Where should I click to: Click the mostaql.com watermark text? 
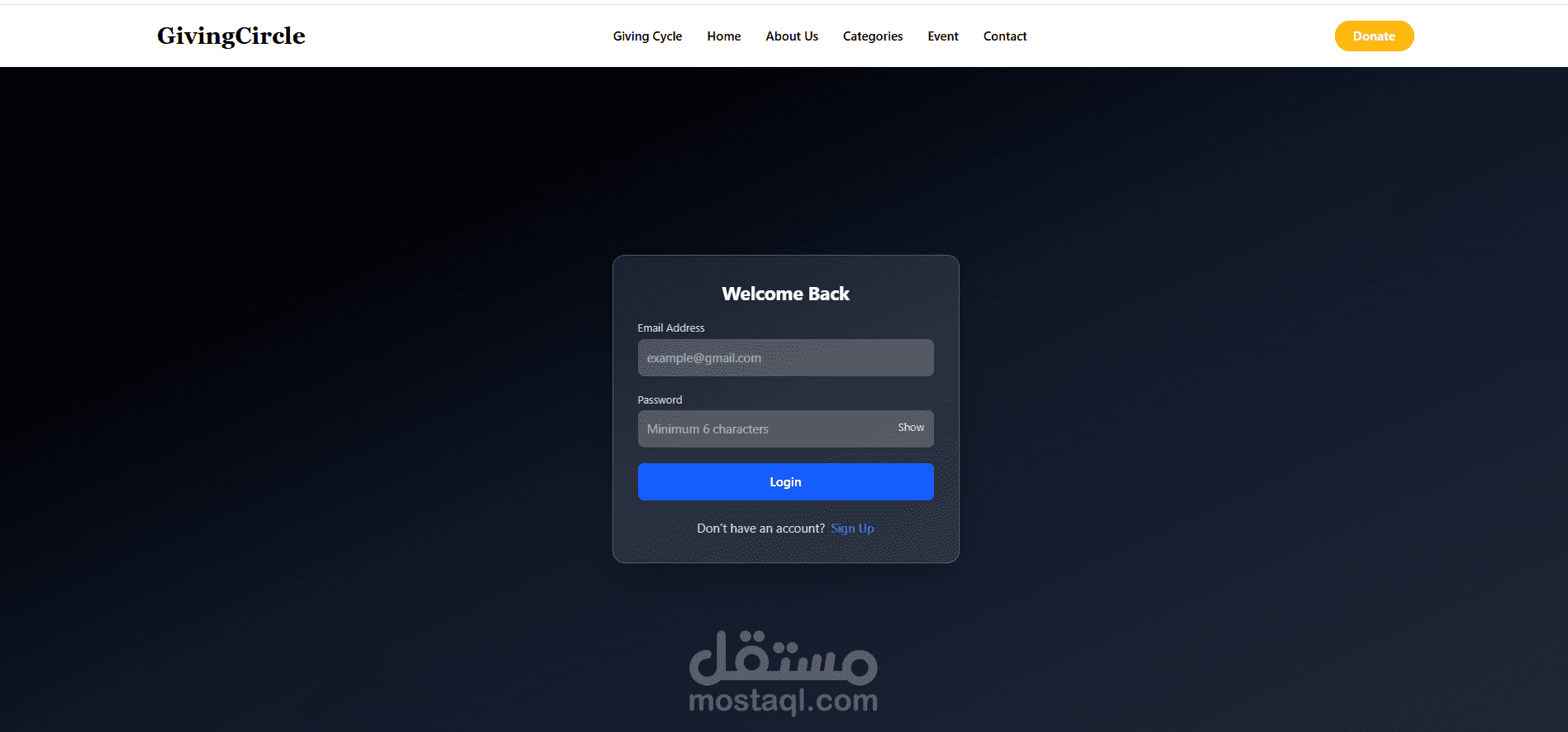click(x=784, y=702)
